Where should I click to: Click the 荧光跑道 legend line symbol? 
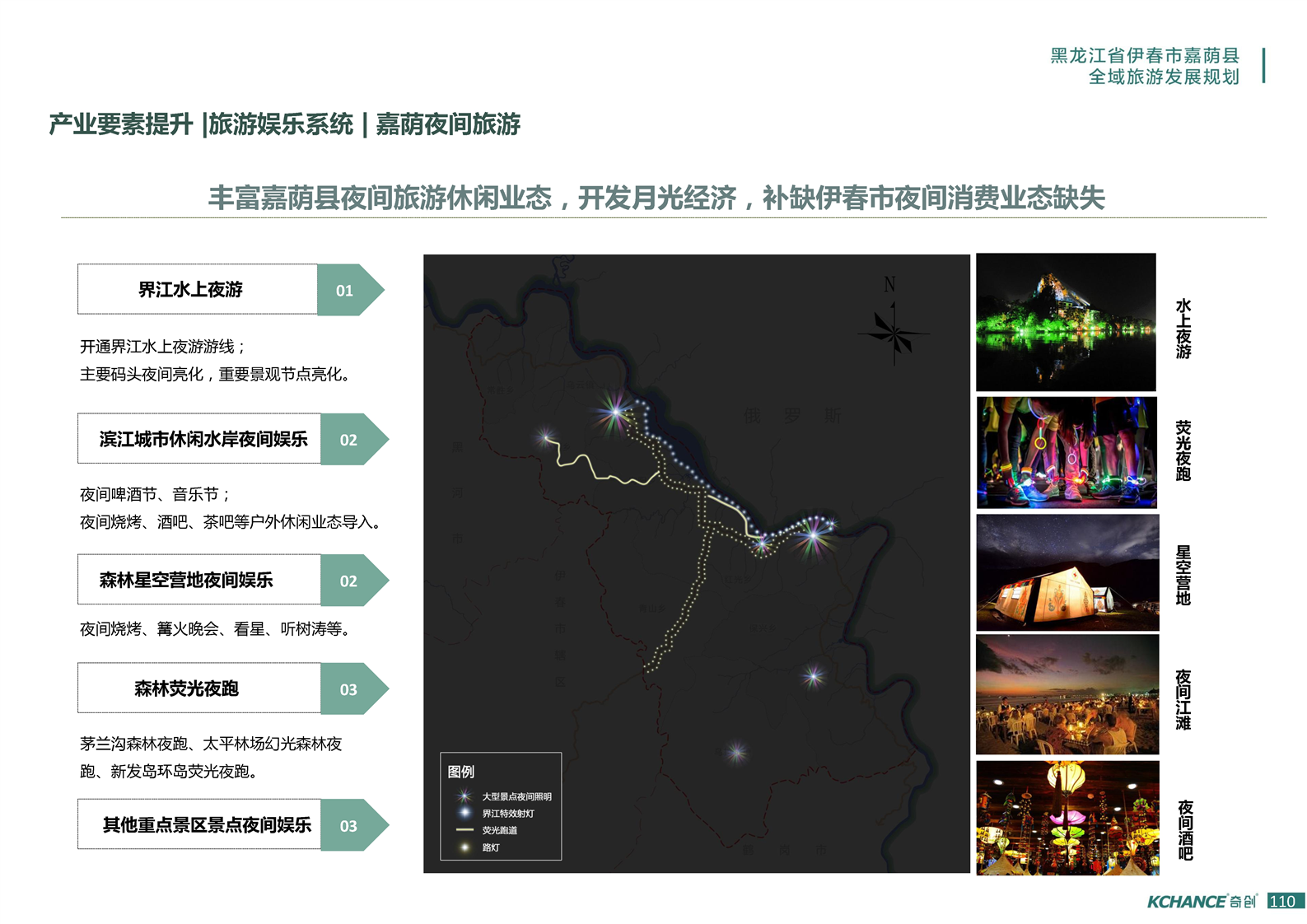pos(464,830)
